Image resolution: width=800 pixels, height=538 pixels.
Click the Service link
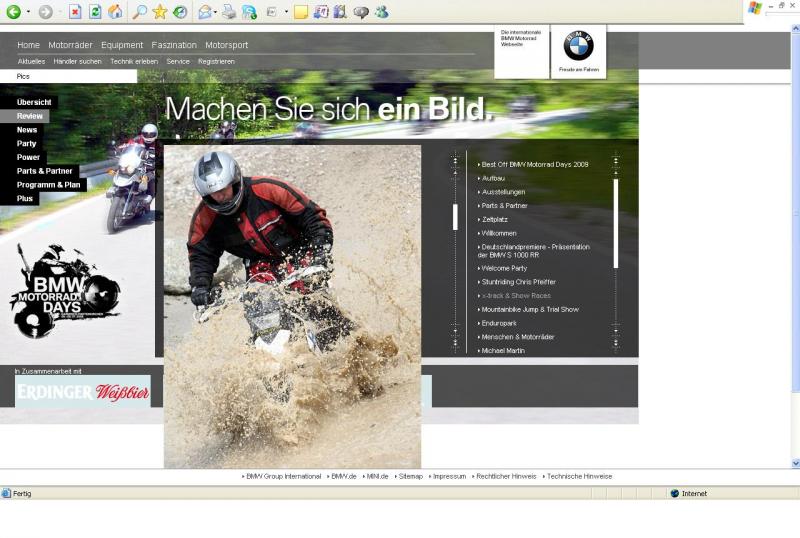[178, 61]
